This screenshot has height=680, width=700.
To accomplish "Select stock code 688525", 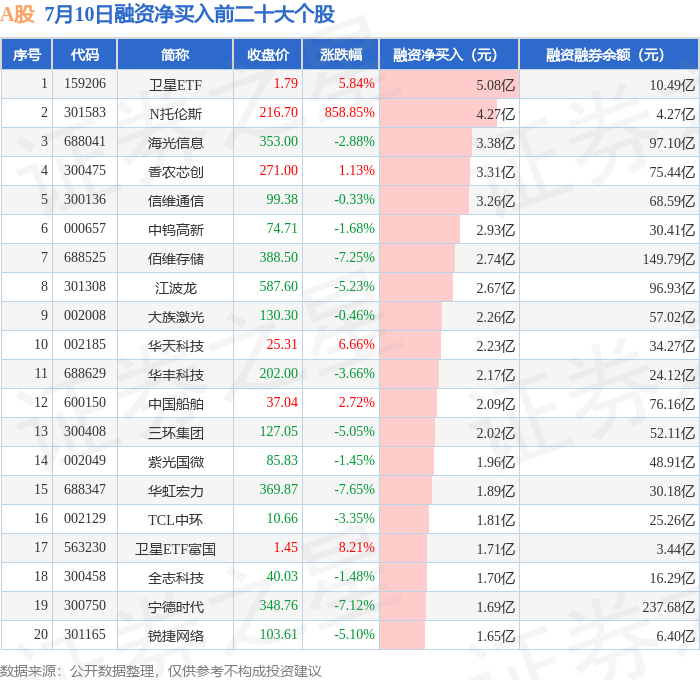I will pos(85,258).
